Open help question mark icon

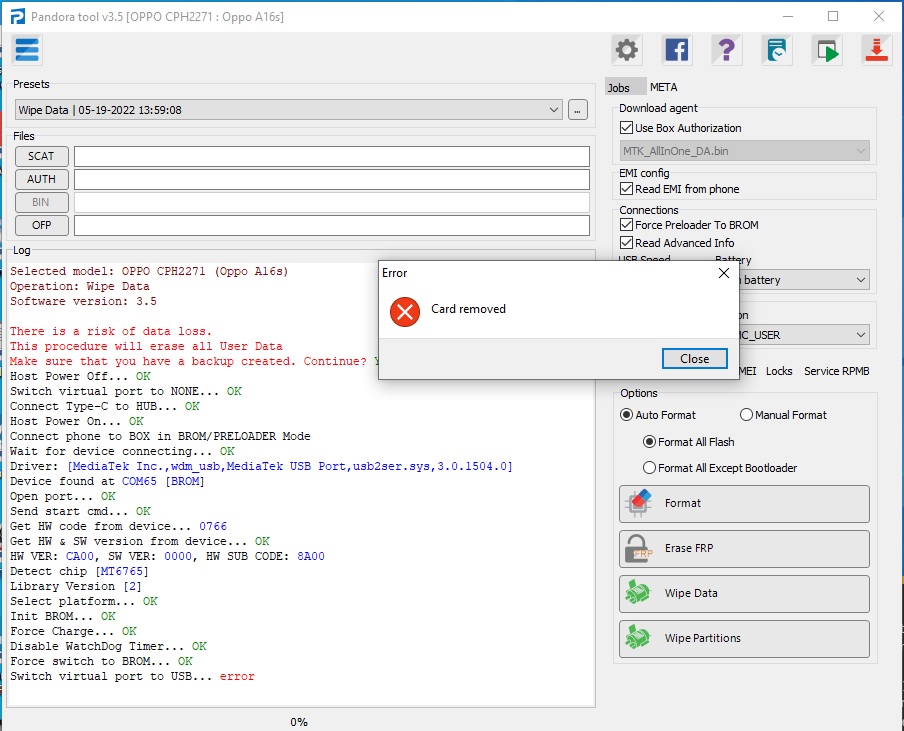click(x=726, y=50)
